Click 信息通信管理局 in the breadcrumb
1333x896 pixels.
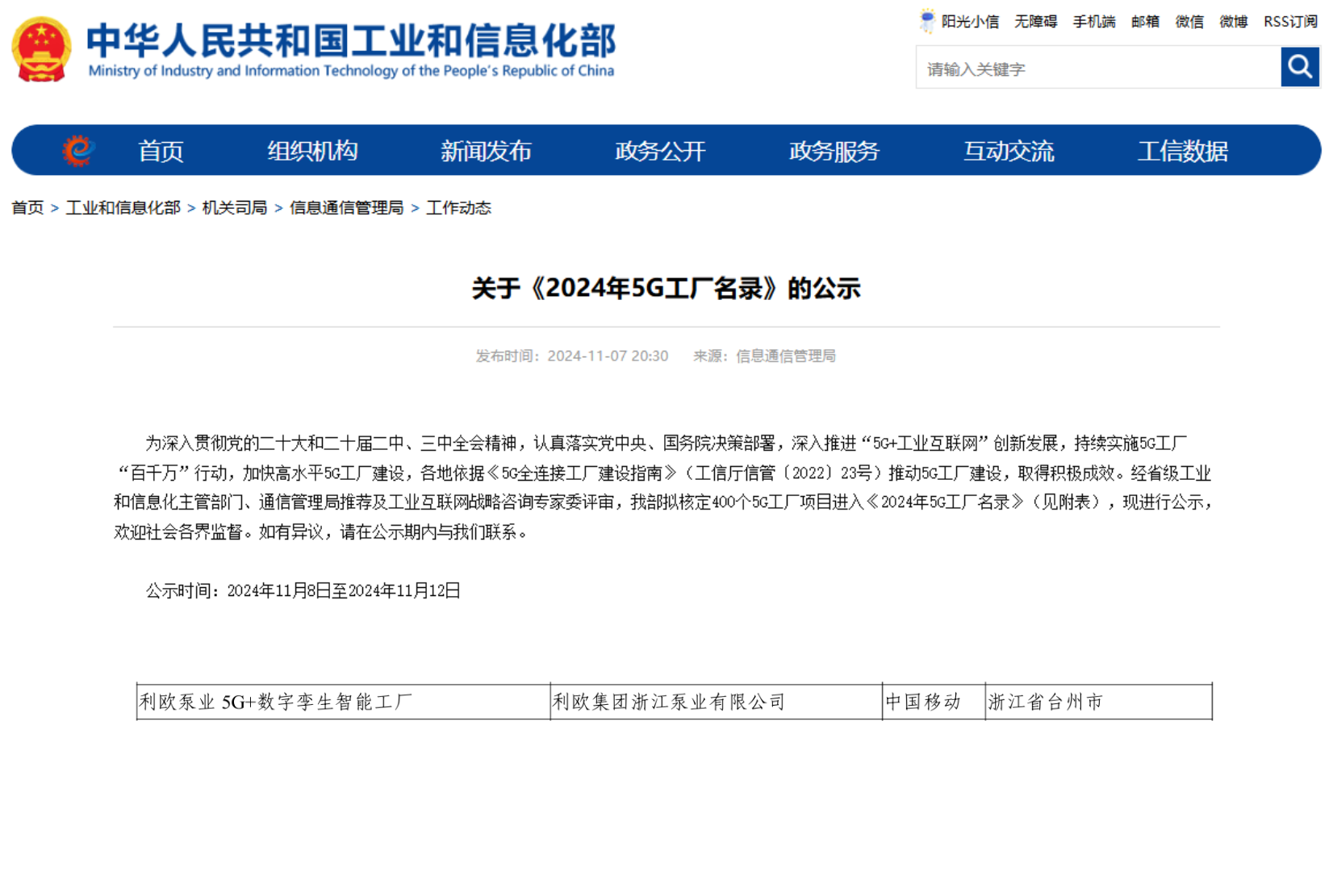(x=346, y=208)
